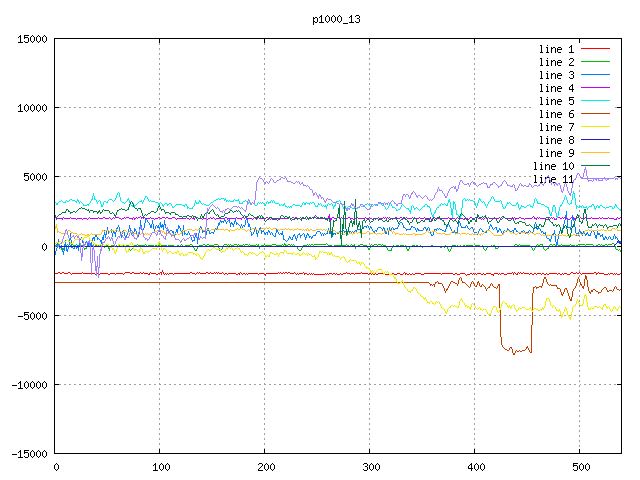
Task: Click the 300 x-axis tick label
Action: tap(370, 466)
